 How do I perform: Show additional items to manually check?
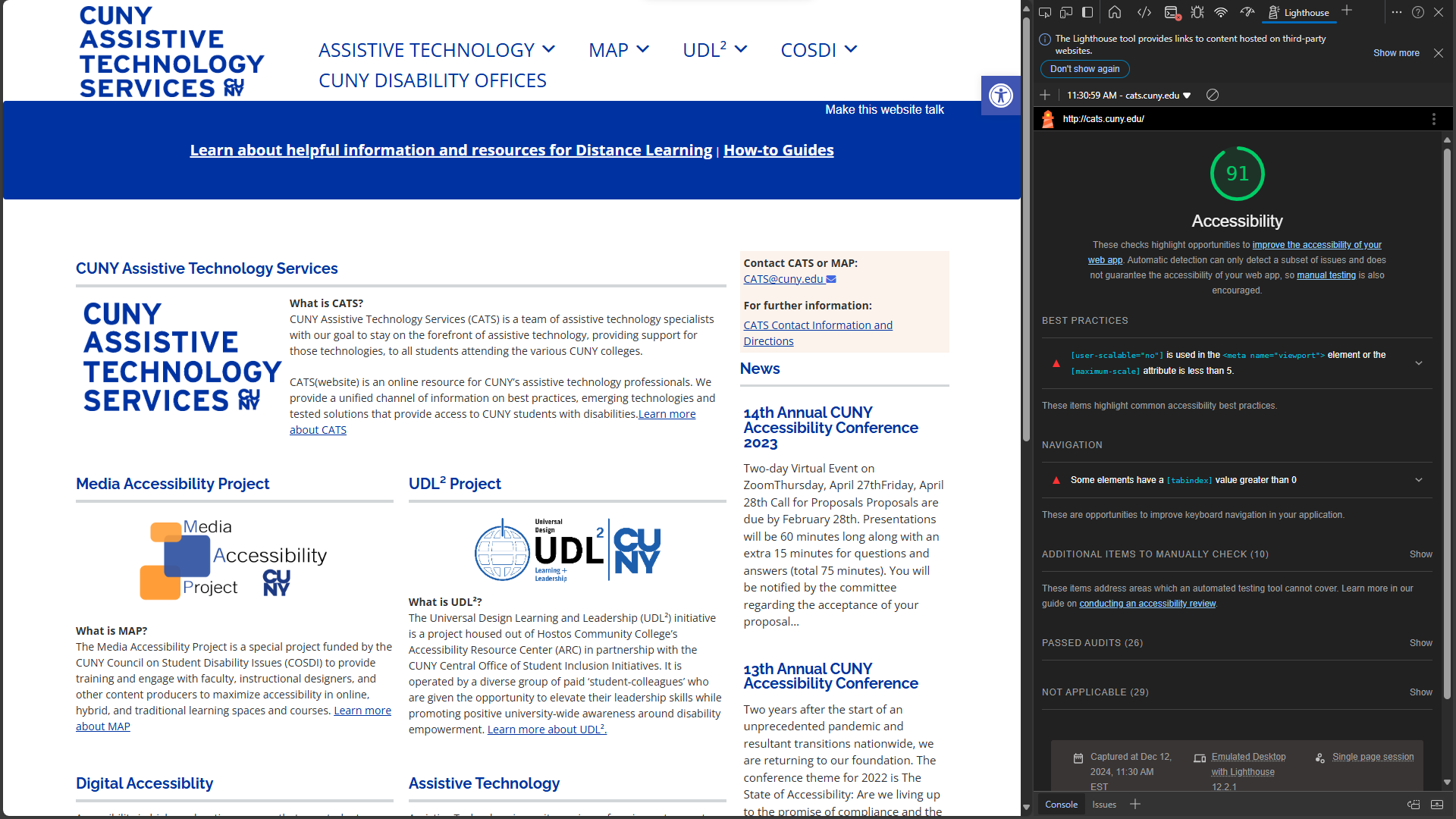(x=1420, y=554)
